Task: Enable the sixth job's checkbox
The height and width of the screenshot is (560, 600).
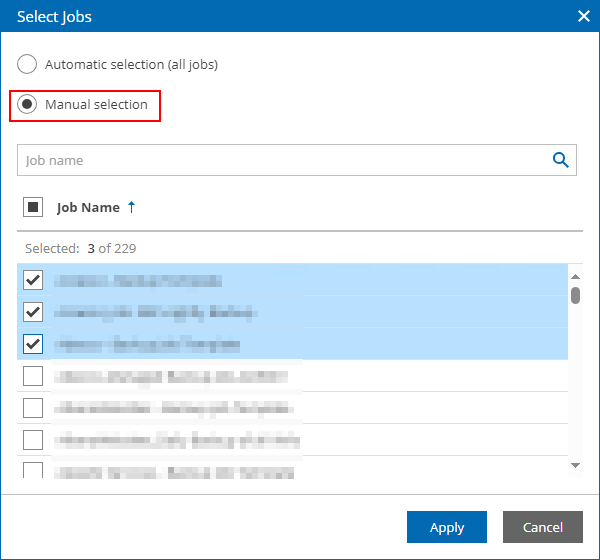Action: [x=33, y=439]
